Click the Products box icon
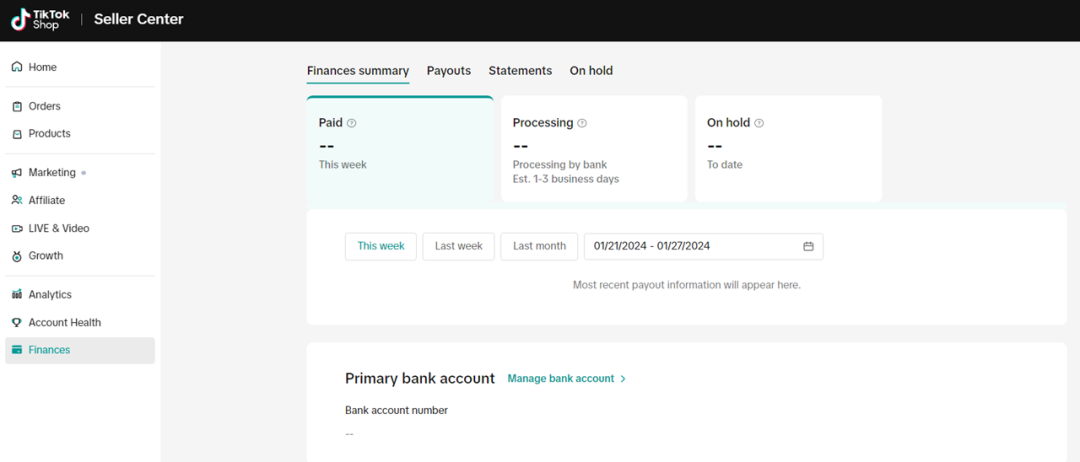 [17, 134]
